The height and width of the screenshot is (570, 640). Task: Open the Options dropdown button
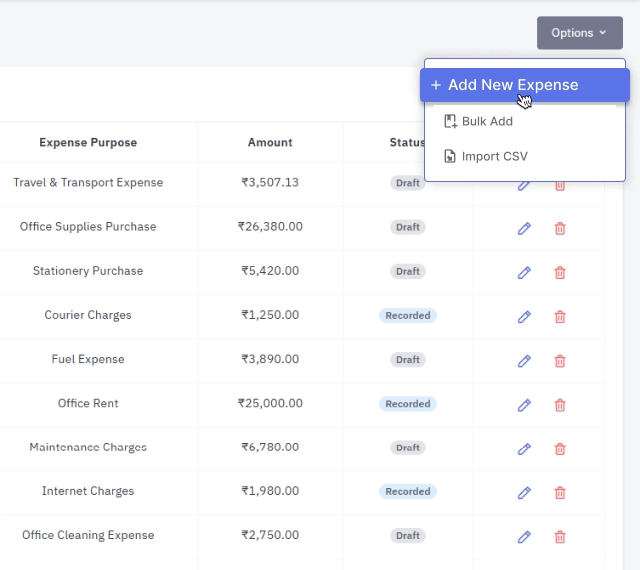pos(580,33)
